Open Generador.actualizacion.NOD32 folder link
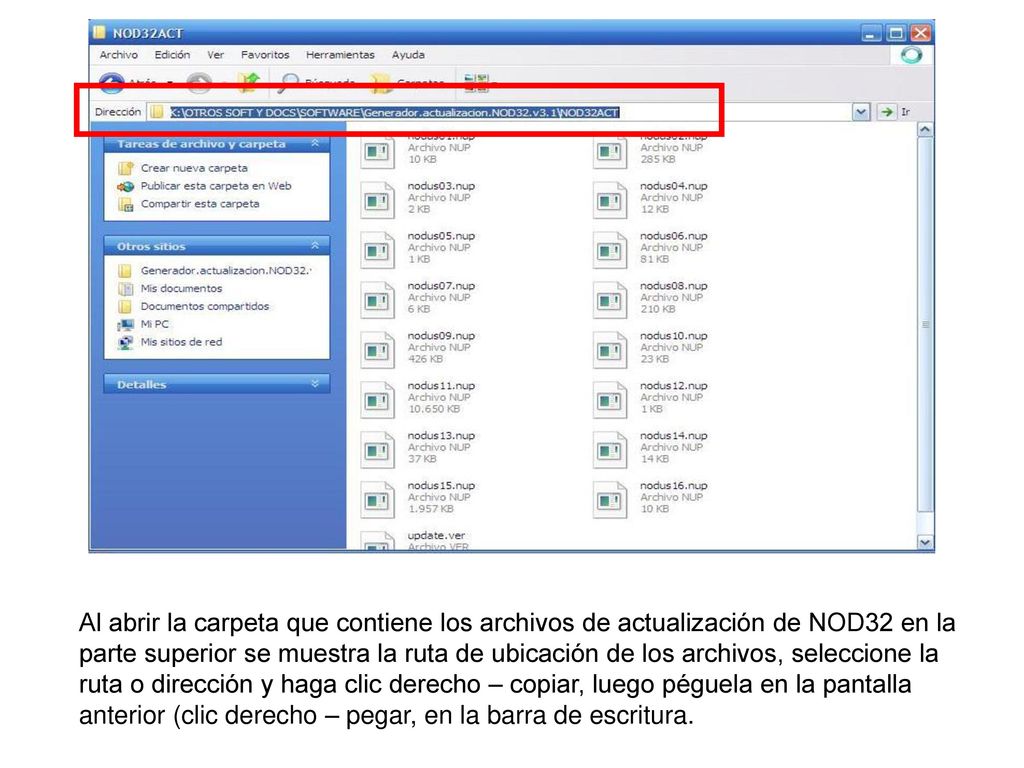The width and height of the screenshot is (1024, 768). tap(226, 270)
